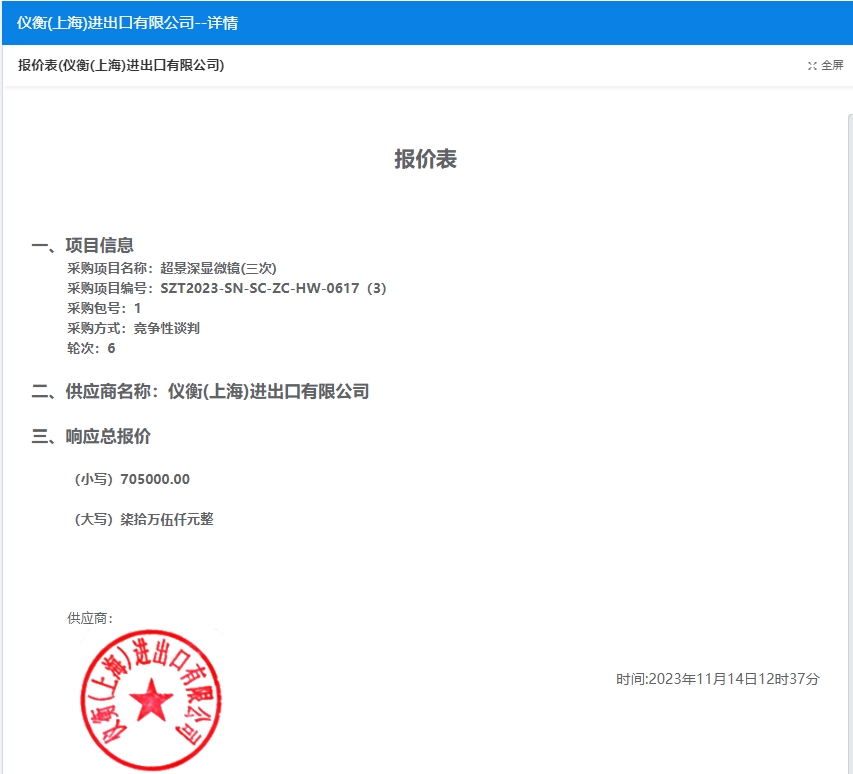Click the red company seal stamp
Image resolution: width=853 pixels, height=774 pixels.
click(151, 699)
